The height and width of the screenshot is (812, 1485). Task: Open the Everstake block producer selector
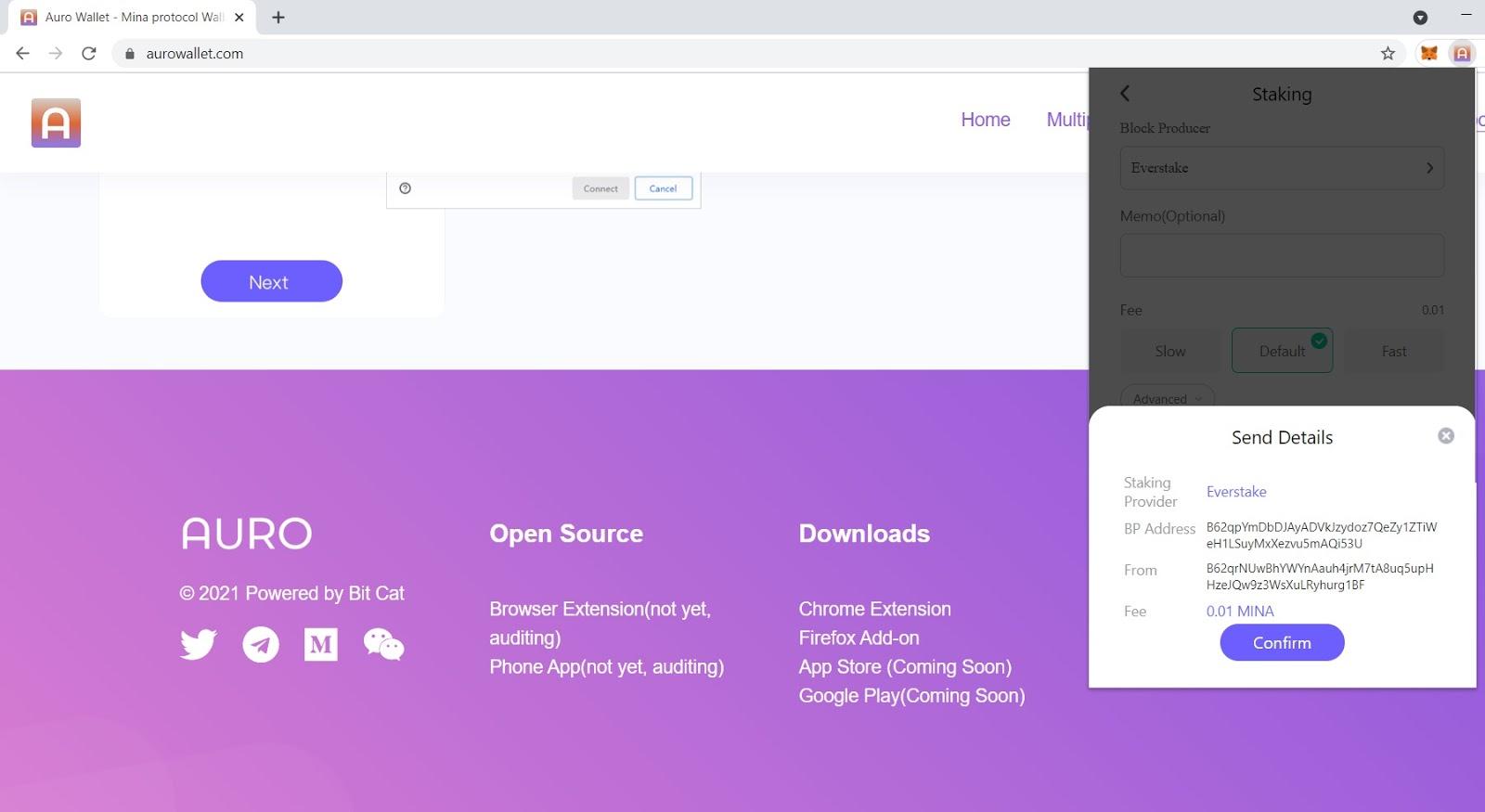tap(1282, 168)
